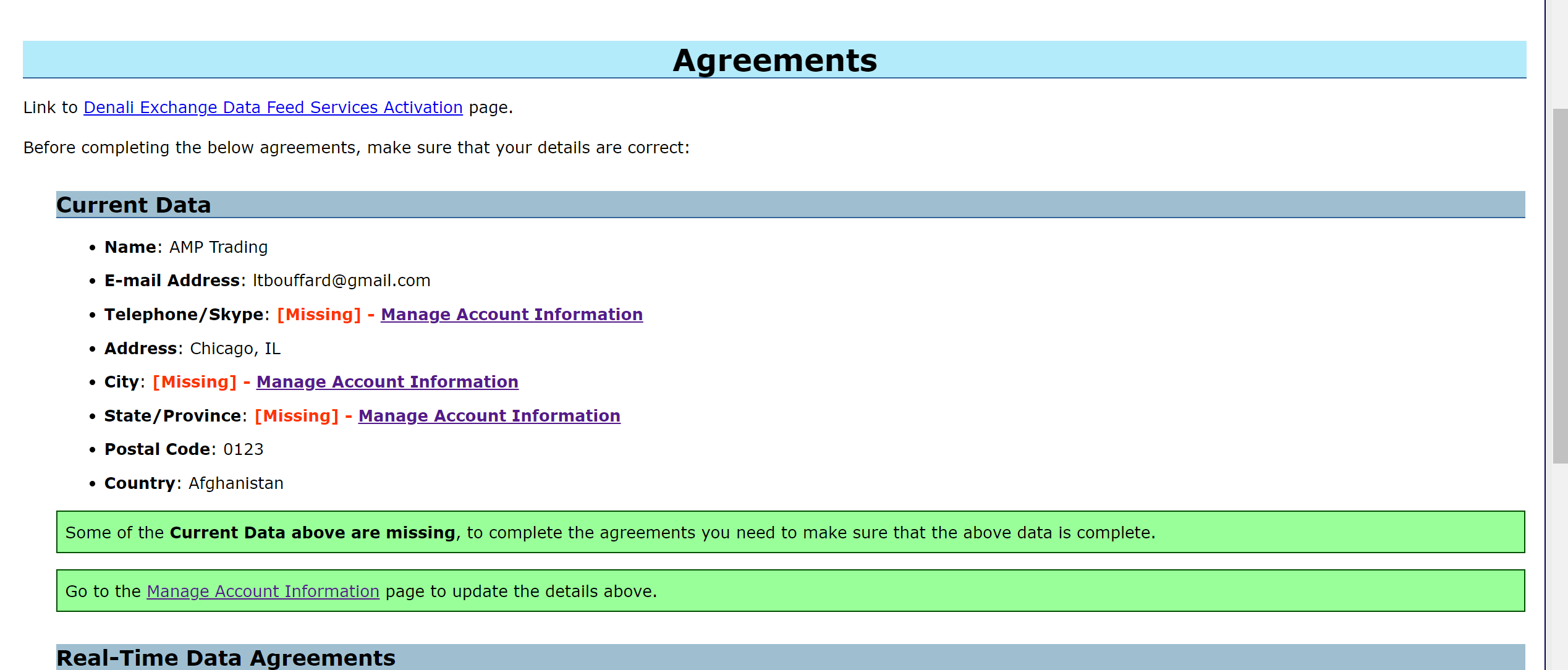Click Manage Account Information beside Telephone/Skype

[x=511, y=315]
